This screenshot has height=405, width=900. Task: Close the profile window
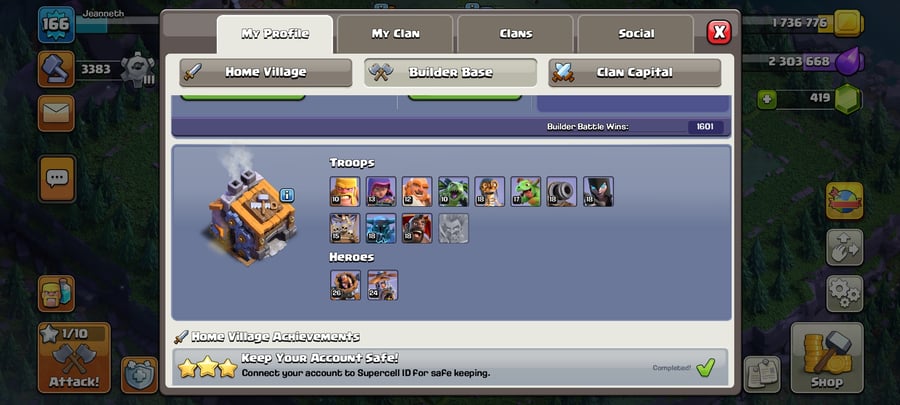coord(719,32)
